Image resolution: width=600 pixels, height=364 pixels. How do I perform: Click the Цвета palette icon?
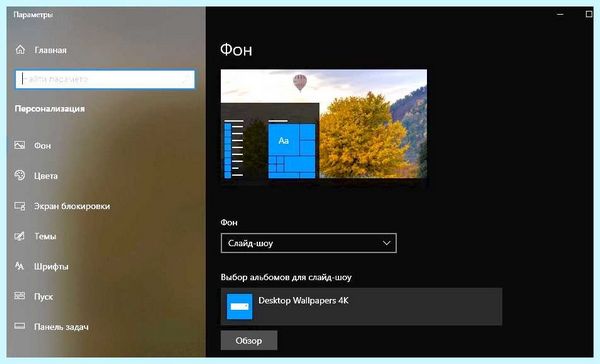pos(20,175)
